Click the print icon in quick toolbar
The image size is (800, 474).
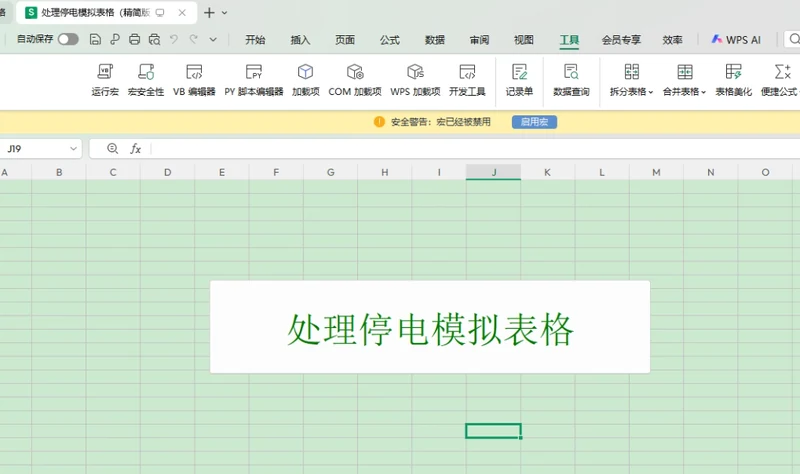click(134, 39)
